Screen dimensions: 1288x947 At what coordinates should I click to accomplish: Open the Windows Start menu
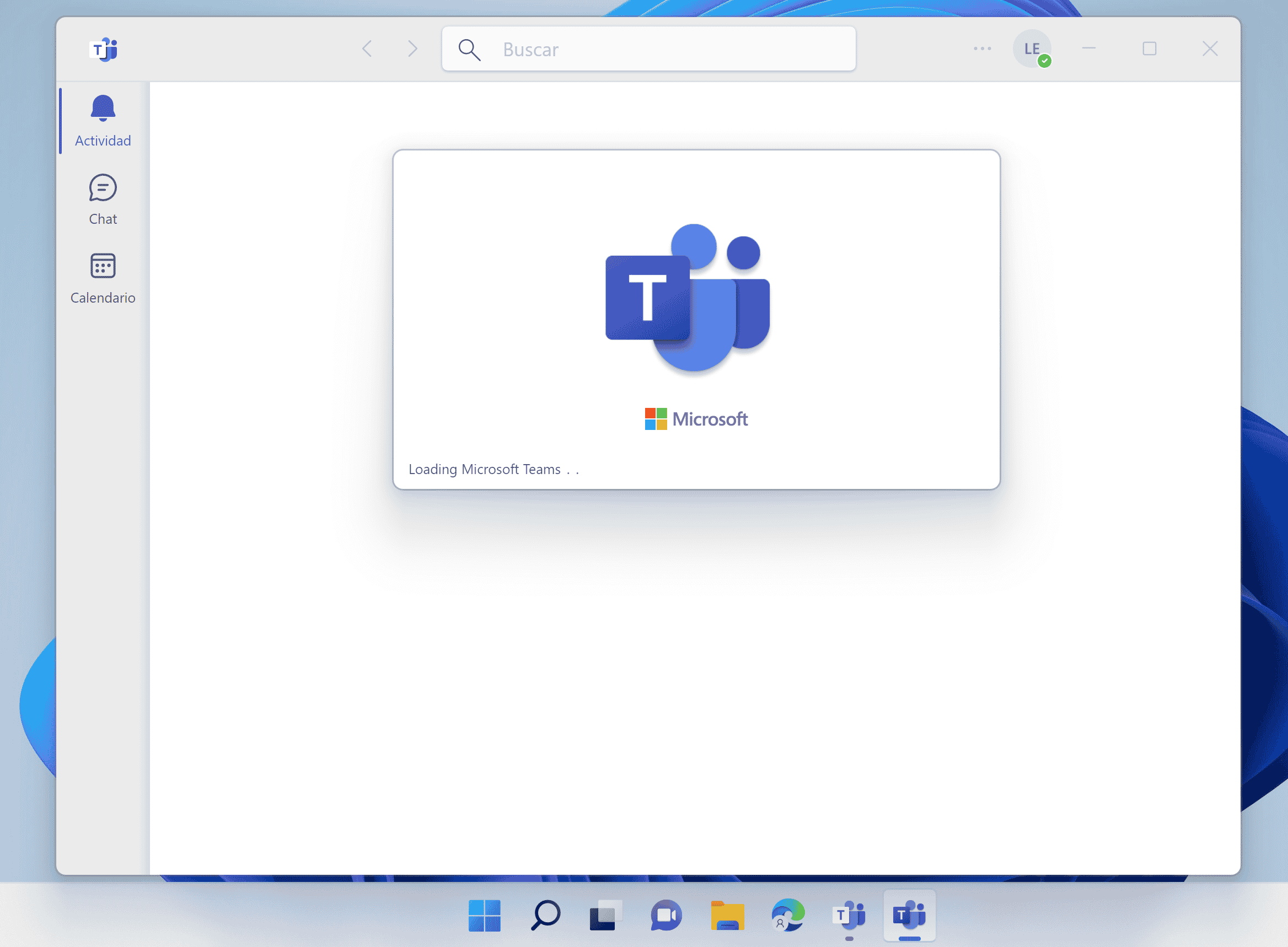(485, 916)
